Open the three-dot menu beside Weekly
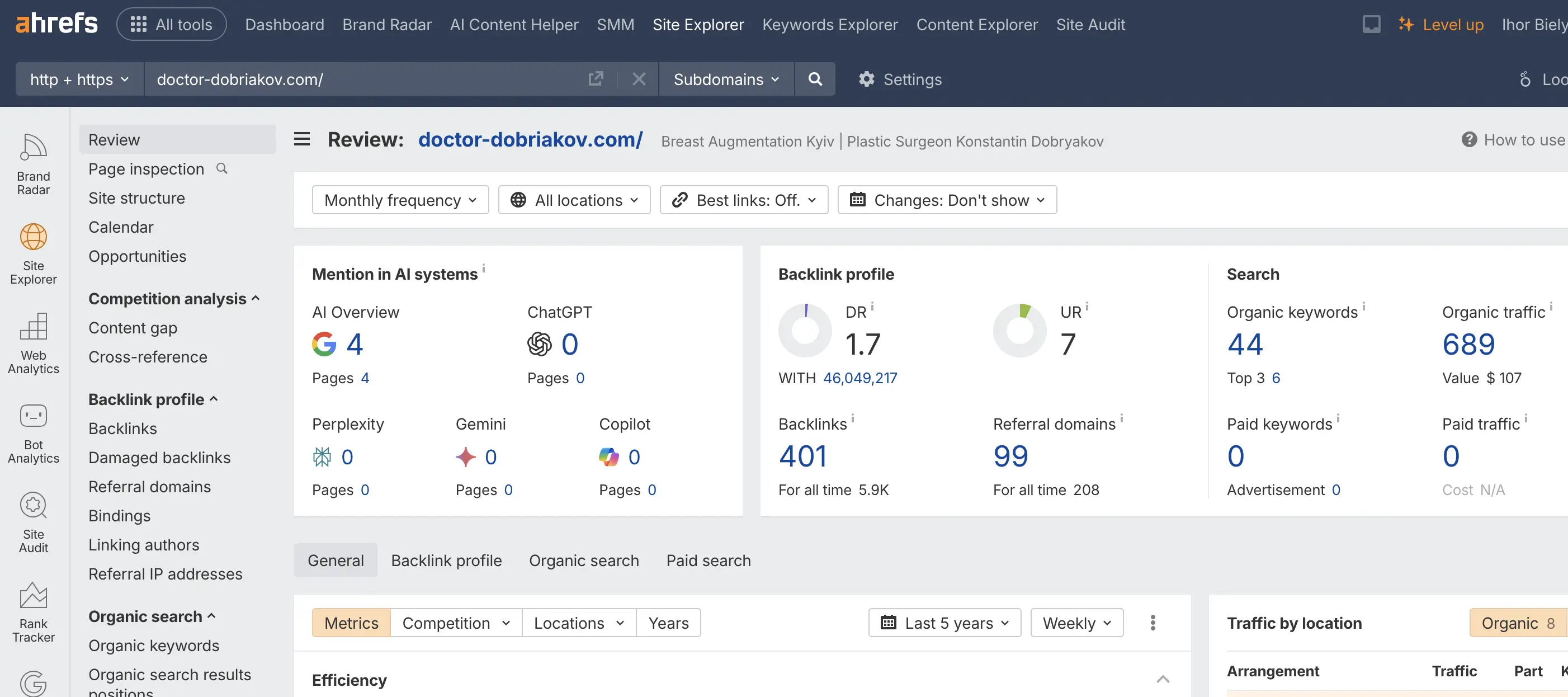 [1153, 622]
